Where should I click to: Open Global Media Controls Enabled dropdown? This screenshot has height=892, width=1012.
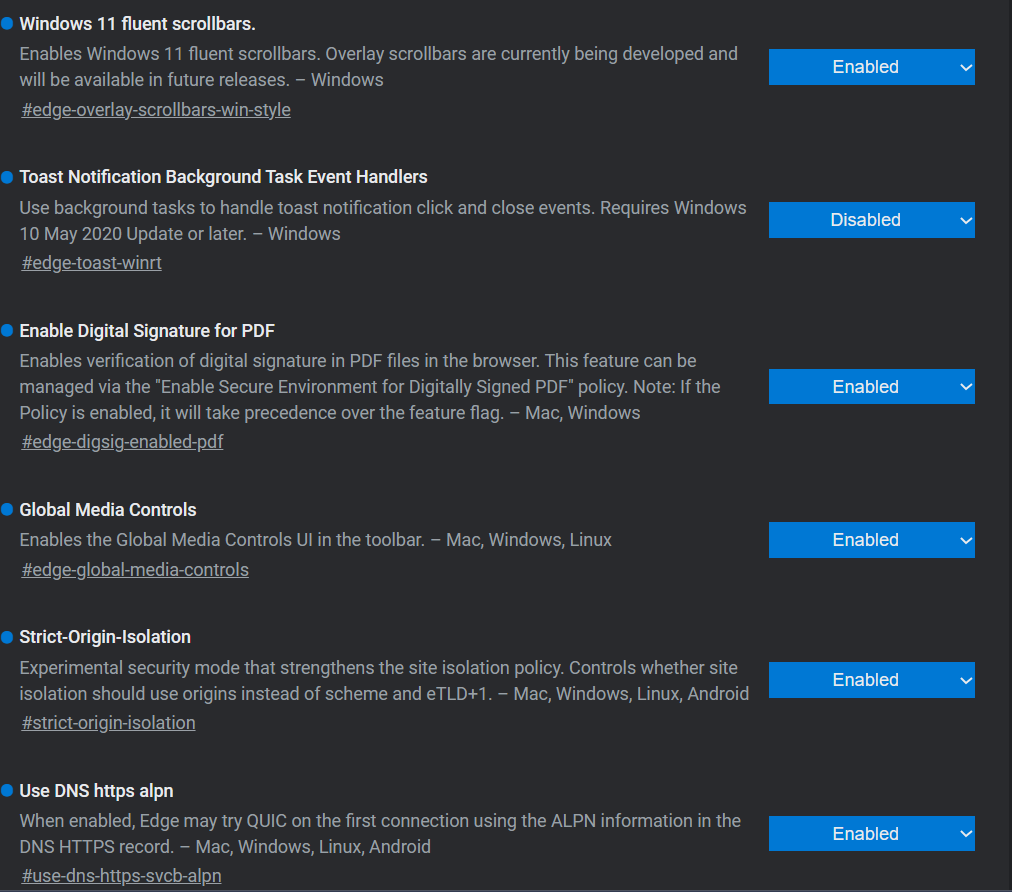pos(871,540)
